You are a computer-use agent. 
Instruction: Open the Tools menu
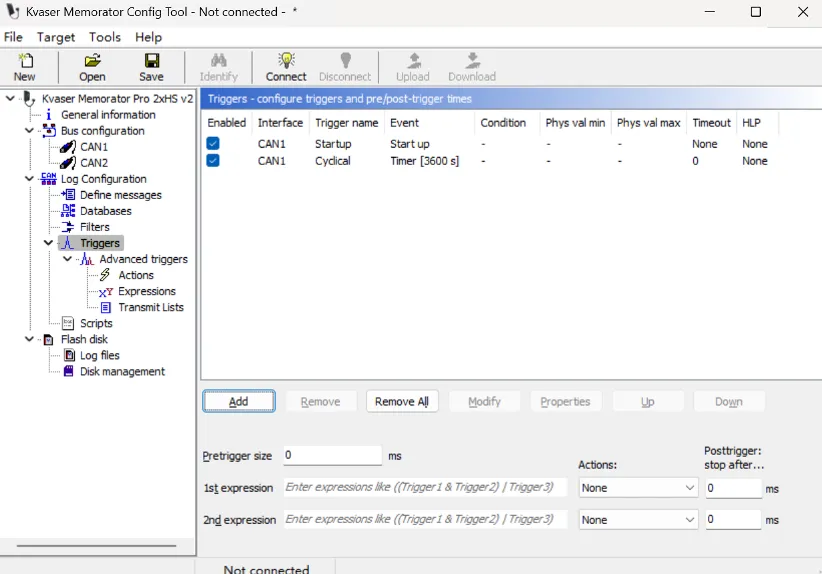pyautogui.click(x=105, y=37)
